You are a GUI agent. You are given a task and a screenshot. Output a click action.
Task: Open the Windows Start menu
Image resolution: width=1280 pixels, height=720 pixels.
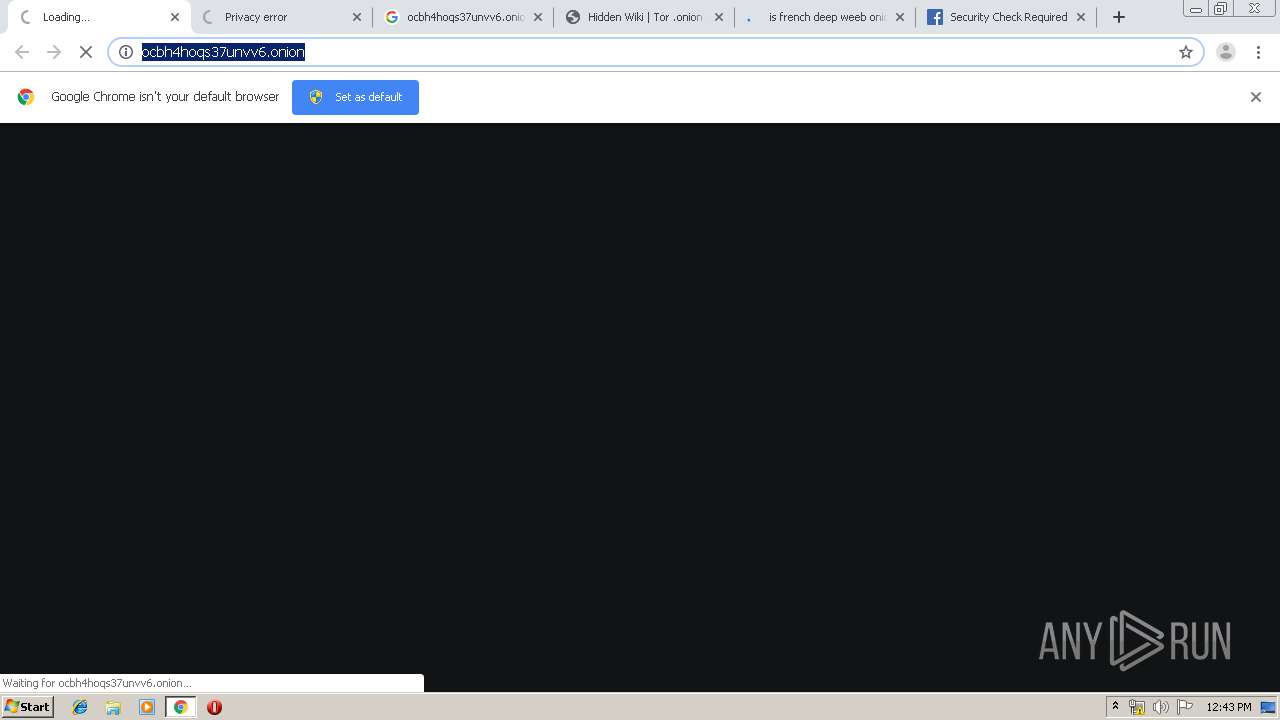tap(27, 707)
